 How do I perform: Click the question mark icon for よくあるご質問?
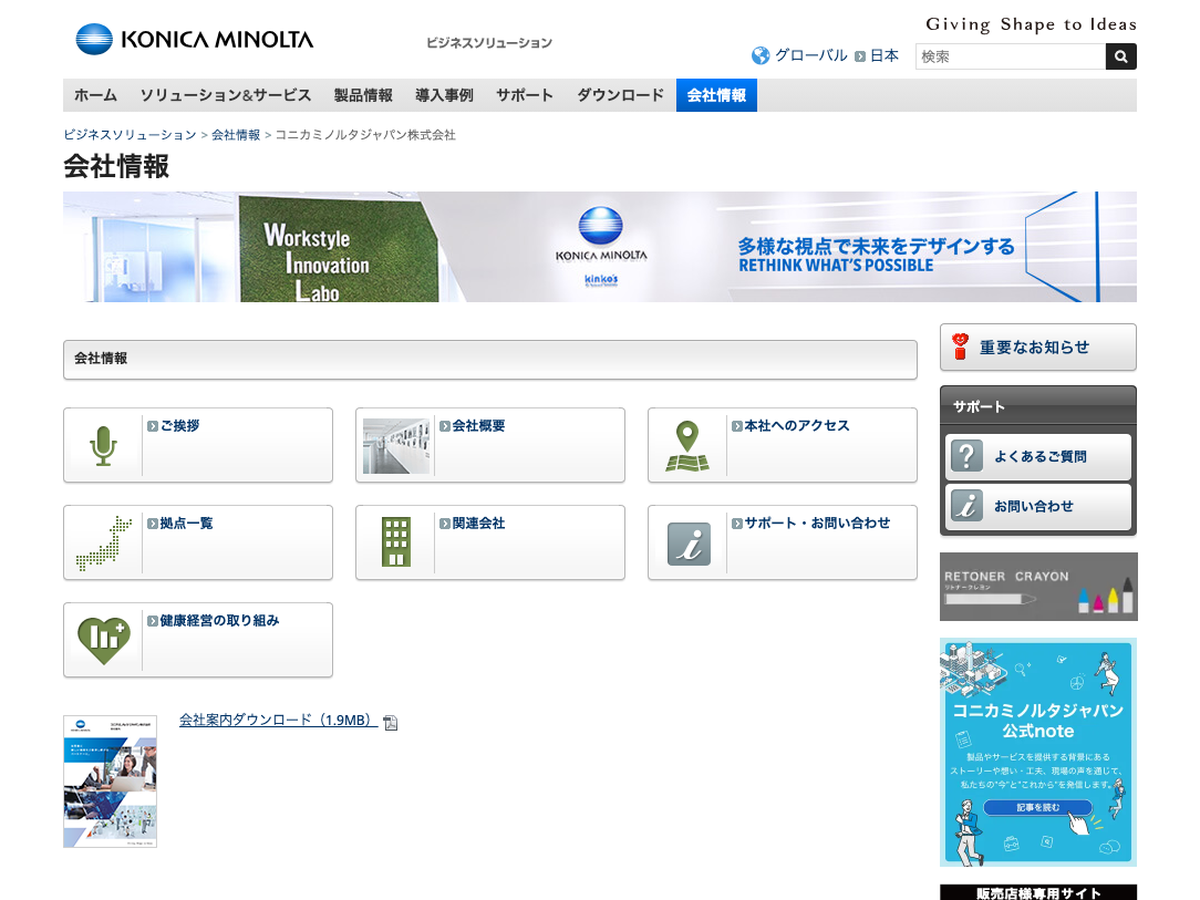967,456
